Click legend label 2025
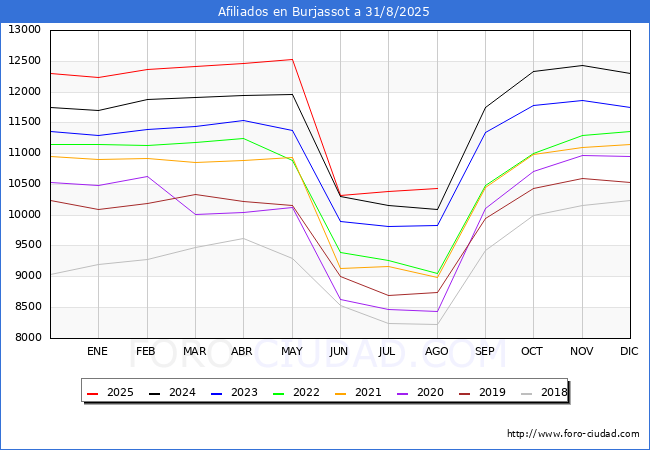 coord(120,392)
